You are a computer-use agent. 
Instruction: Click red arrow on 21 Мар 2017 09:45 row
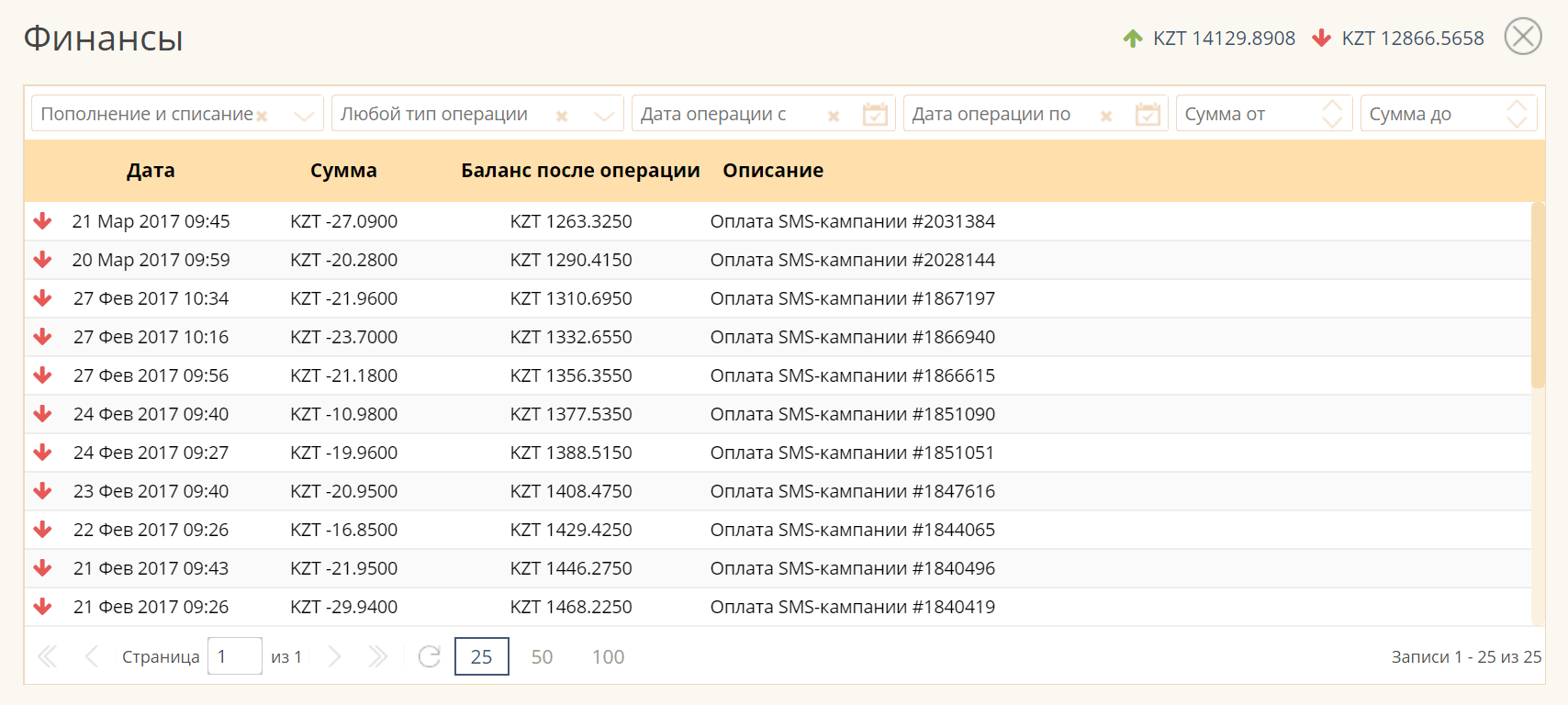pyautogui.click(x=42, y=221)
